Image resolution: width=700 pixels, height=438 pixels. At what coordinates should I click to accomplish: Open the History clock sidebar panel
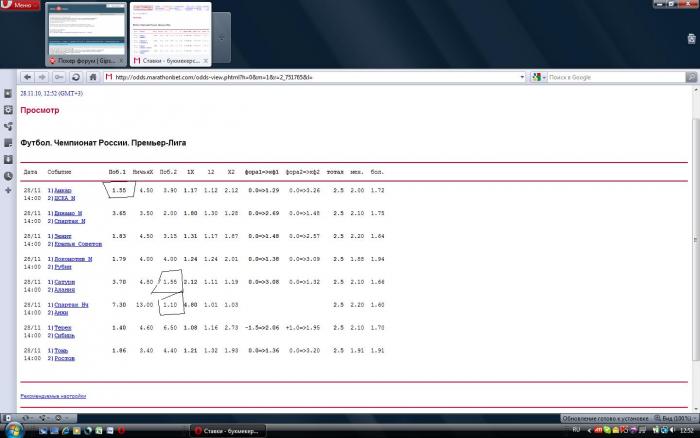8,176
